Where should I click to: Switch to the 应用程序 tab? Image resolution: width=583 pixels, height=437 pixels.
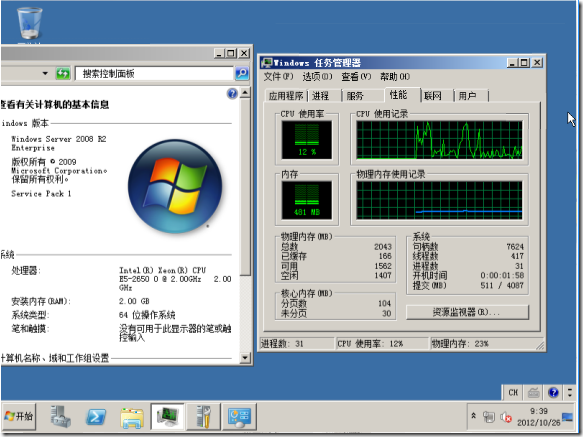(286, 96)
